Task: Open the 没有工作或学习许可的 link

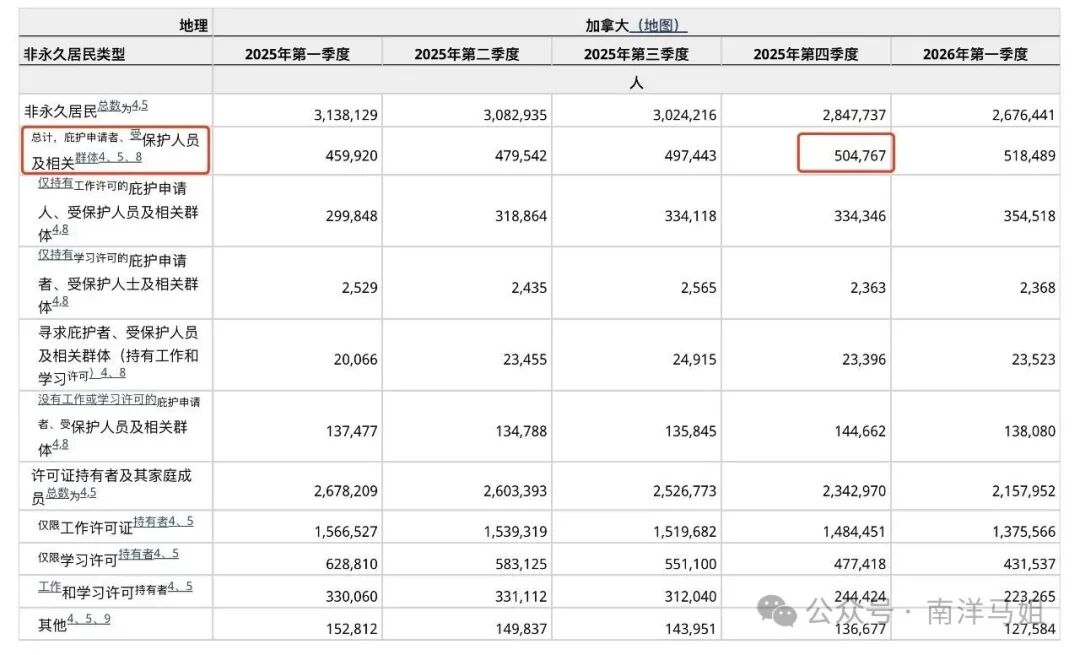Action: pos(97,399)
